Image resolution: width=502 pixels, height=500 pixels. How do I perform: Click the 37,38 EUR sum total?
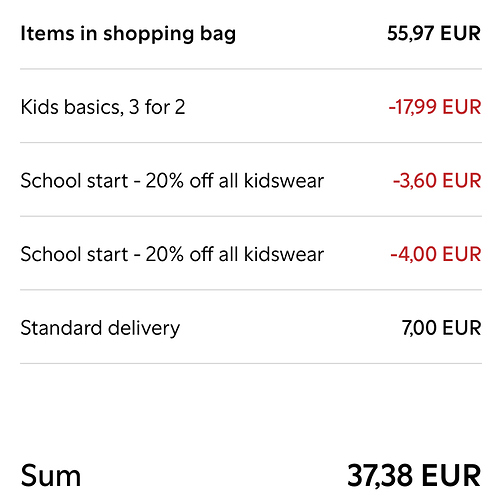414,476
